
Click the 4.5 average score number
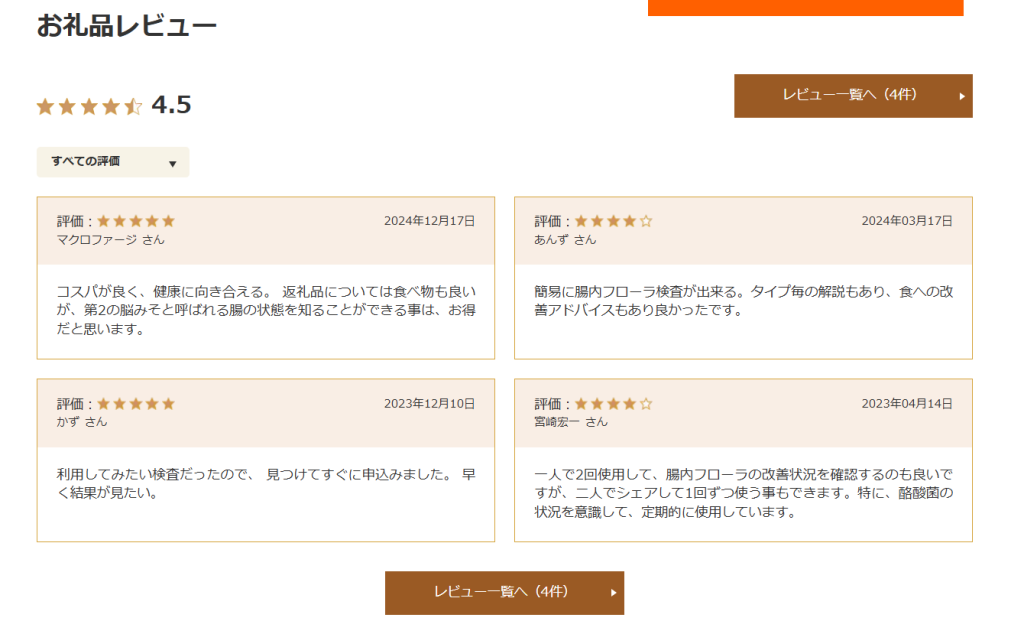click(171, 105)
